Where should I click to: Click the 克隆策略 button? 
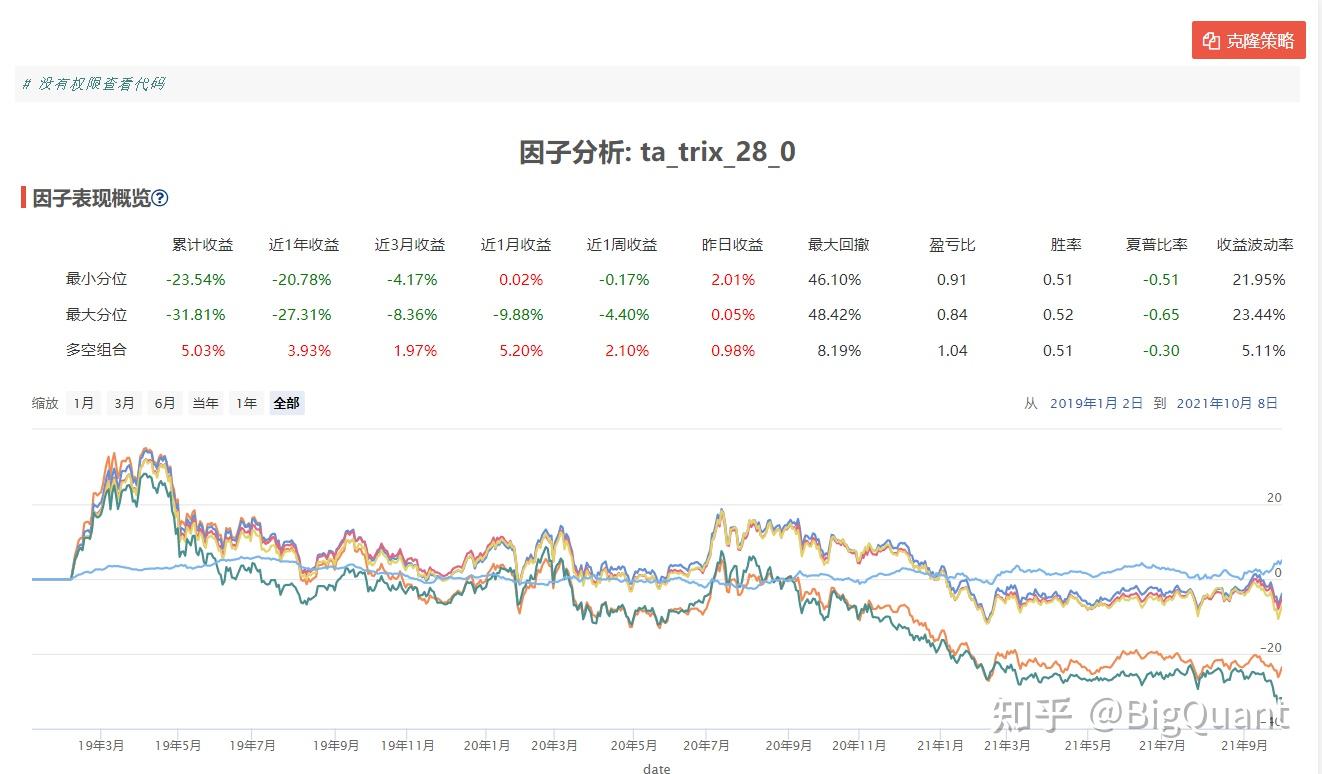tap(1248, 40)
